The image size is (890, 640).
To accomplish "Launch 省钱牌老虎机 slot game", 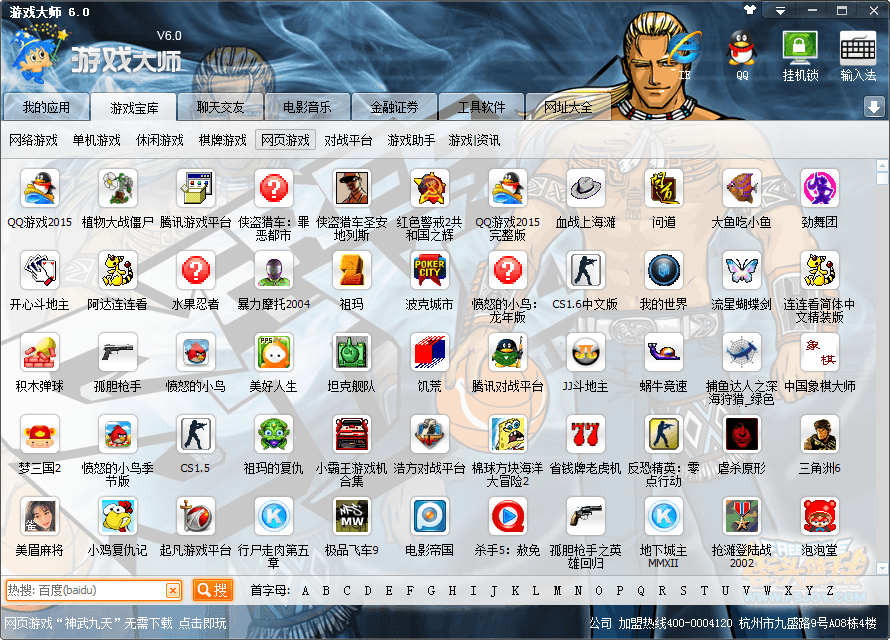I will 586,434.
